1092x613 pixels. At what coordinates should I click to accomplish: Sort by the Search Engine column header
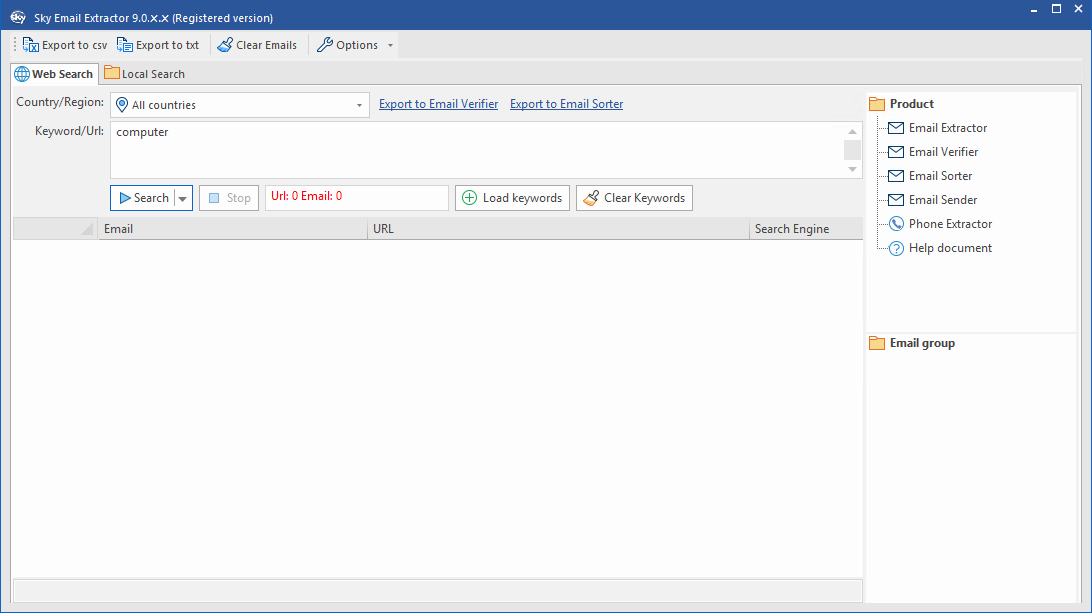[806, 228]
